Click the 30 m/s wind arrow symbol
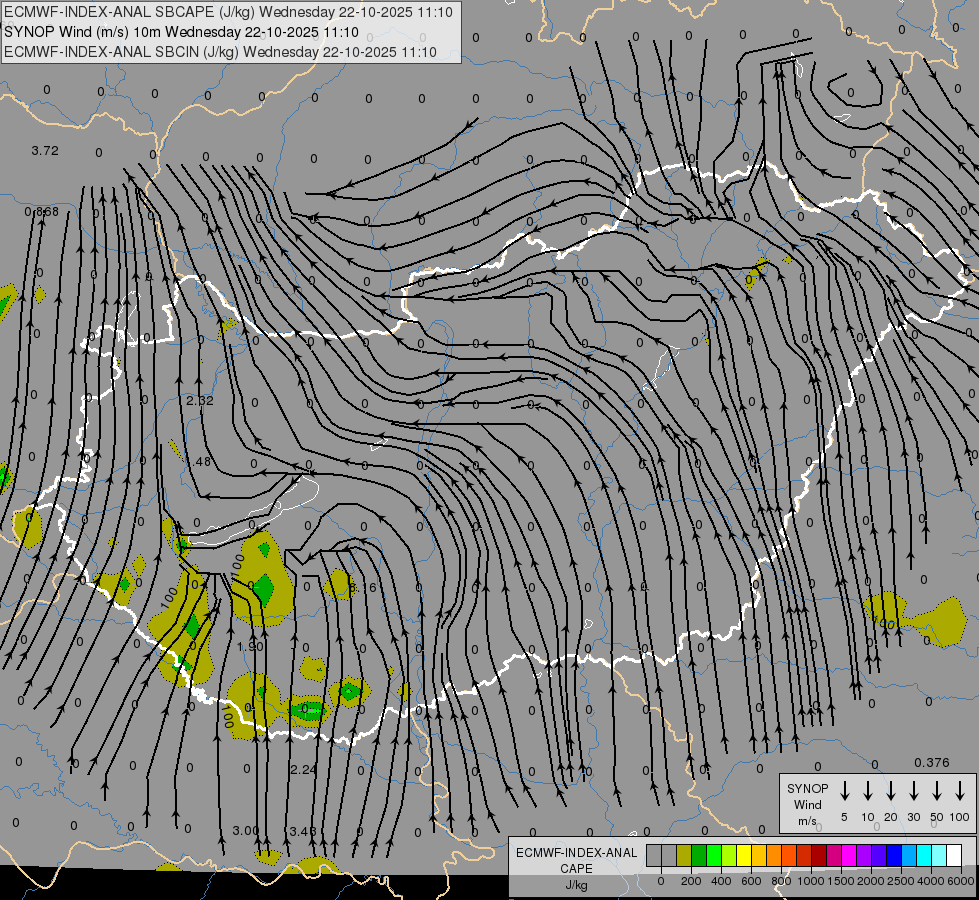The width and height of the screenshot is (979, 900). click(914, 791)
